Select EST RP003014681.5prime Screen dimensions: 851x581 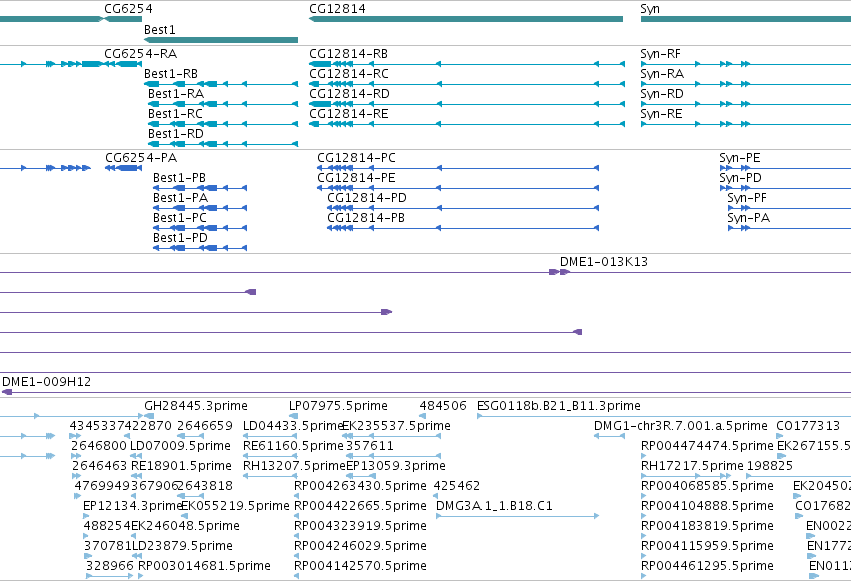click(204, 566)
